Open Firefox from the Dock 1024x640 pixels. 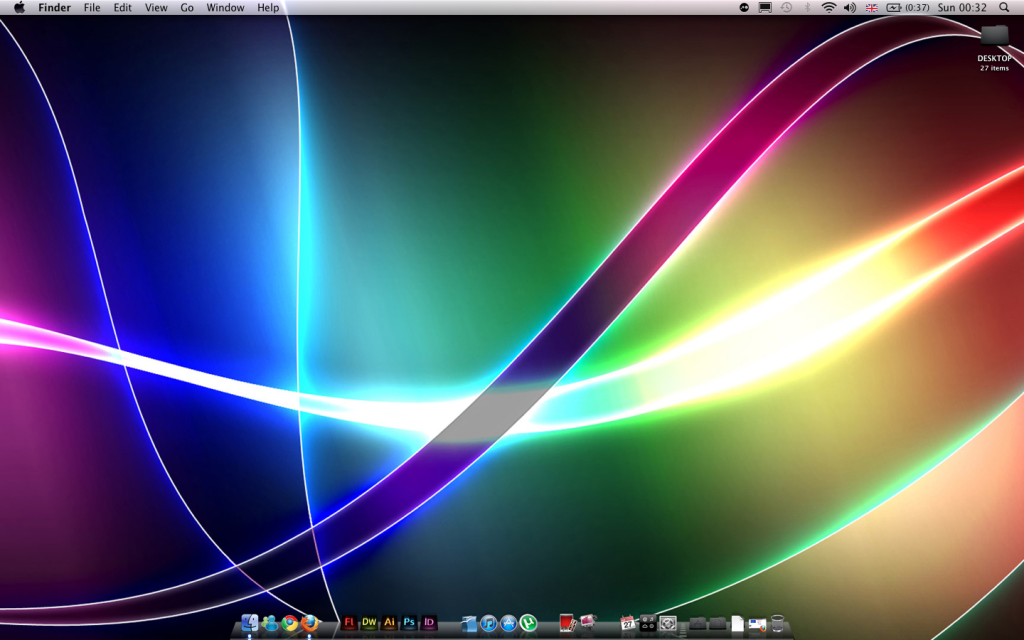[308, 625]
